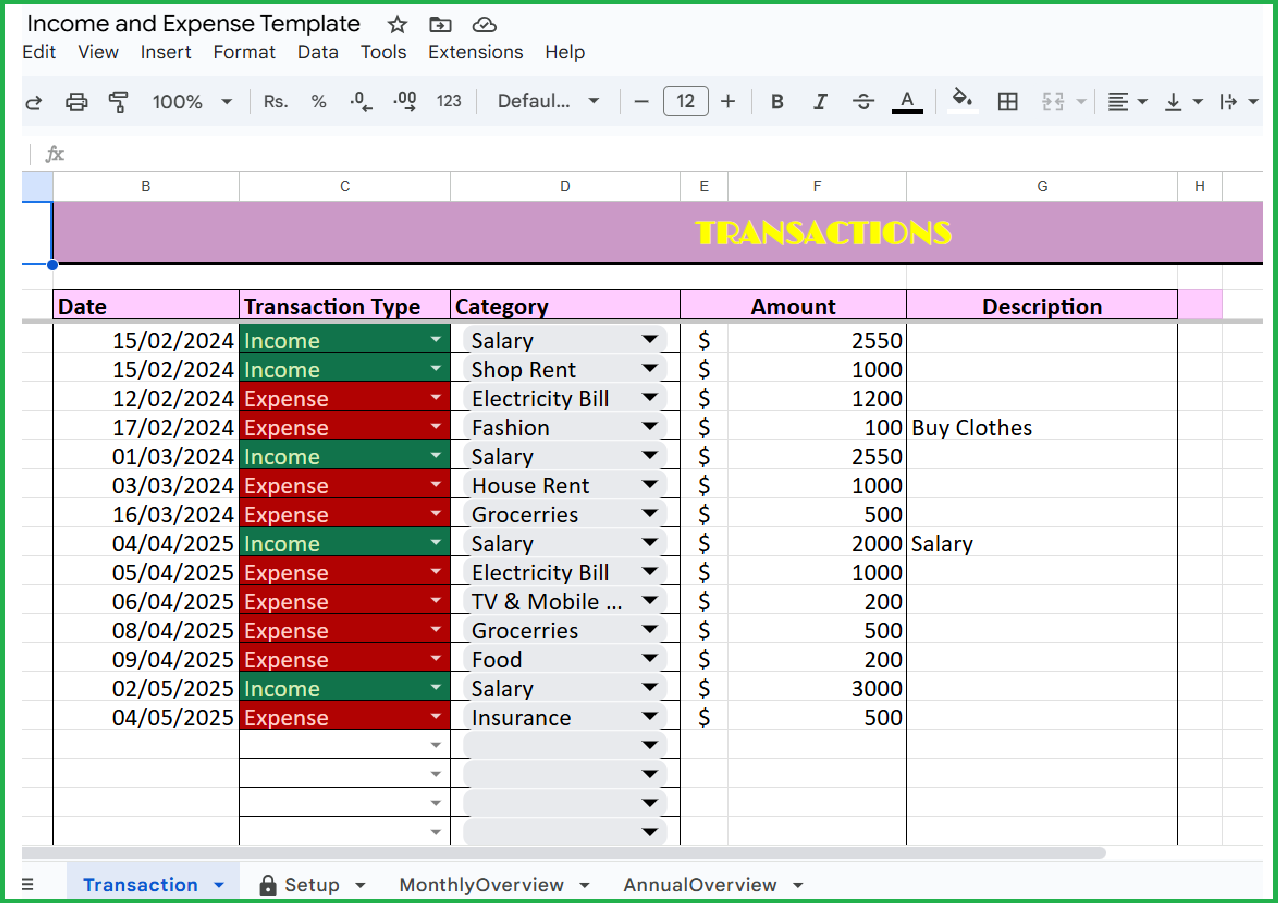Select the Amount header cell
1280x903 pixels.
pyautogui.click(x=793, y=306)
